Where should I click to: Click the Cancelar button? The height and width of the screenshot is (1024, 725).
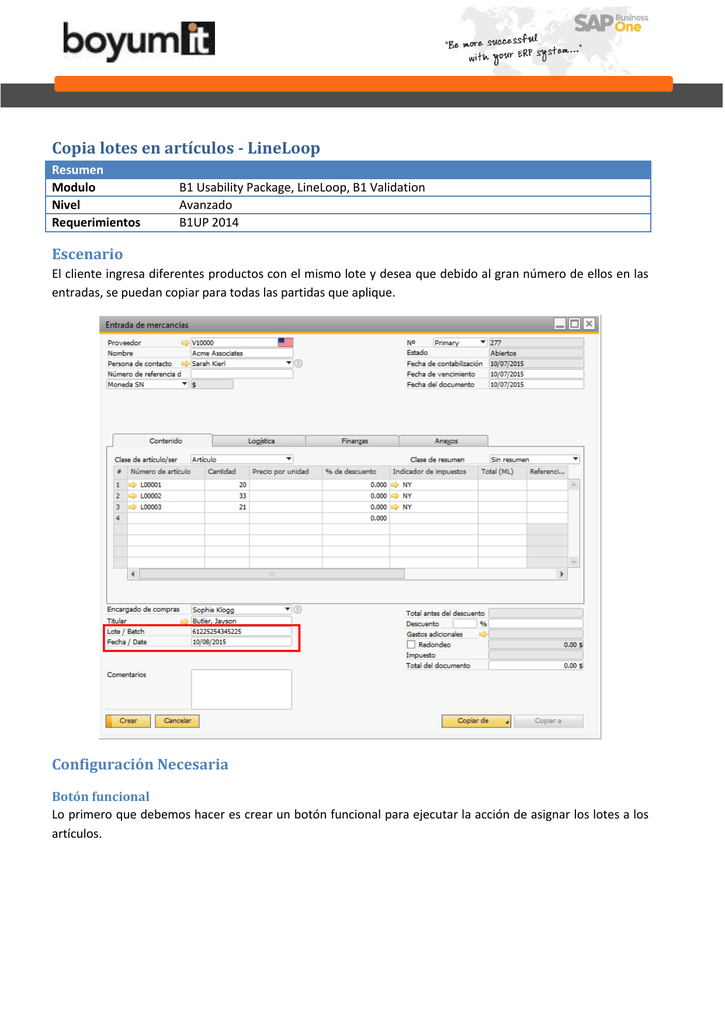pos(177,721)
